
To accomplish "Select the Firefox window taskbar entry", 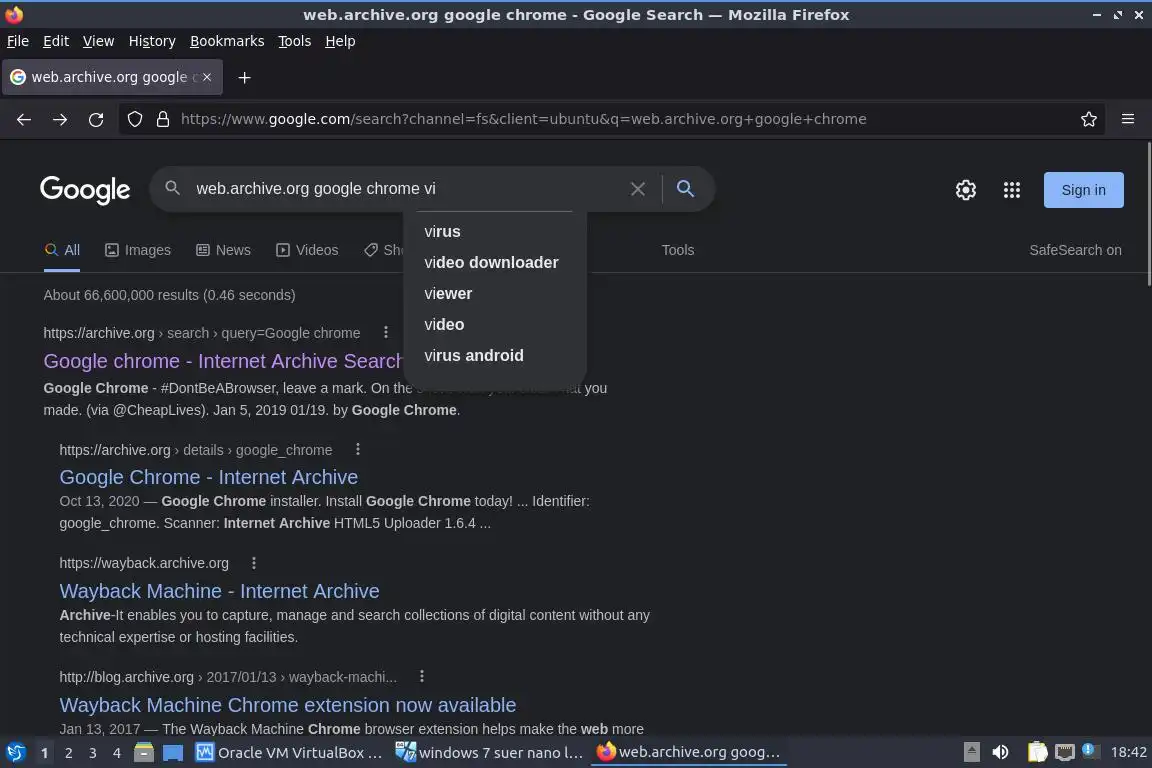I will [688, 753].
